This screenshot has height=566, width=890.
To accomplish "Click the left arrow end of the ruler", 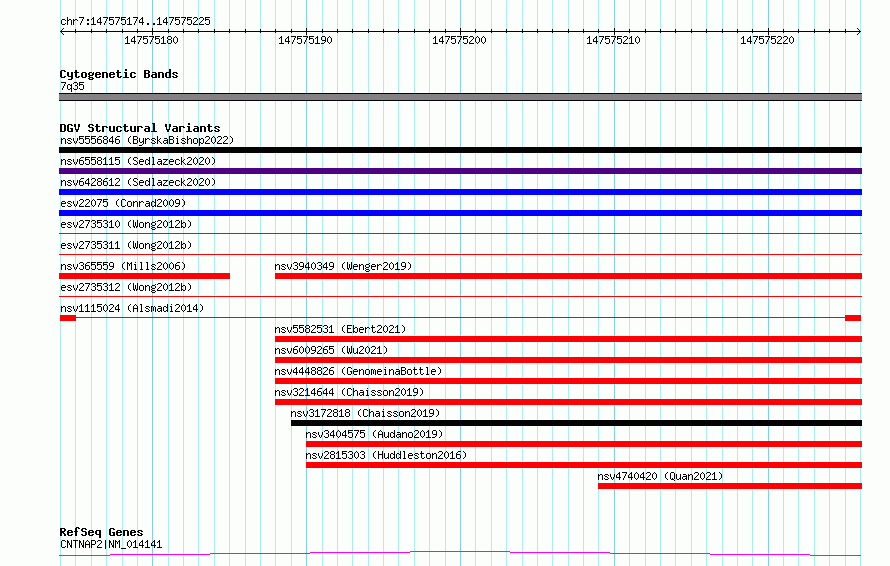I will click(62, 32).
